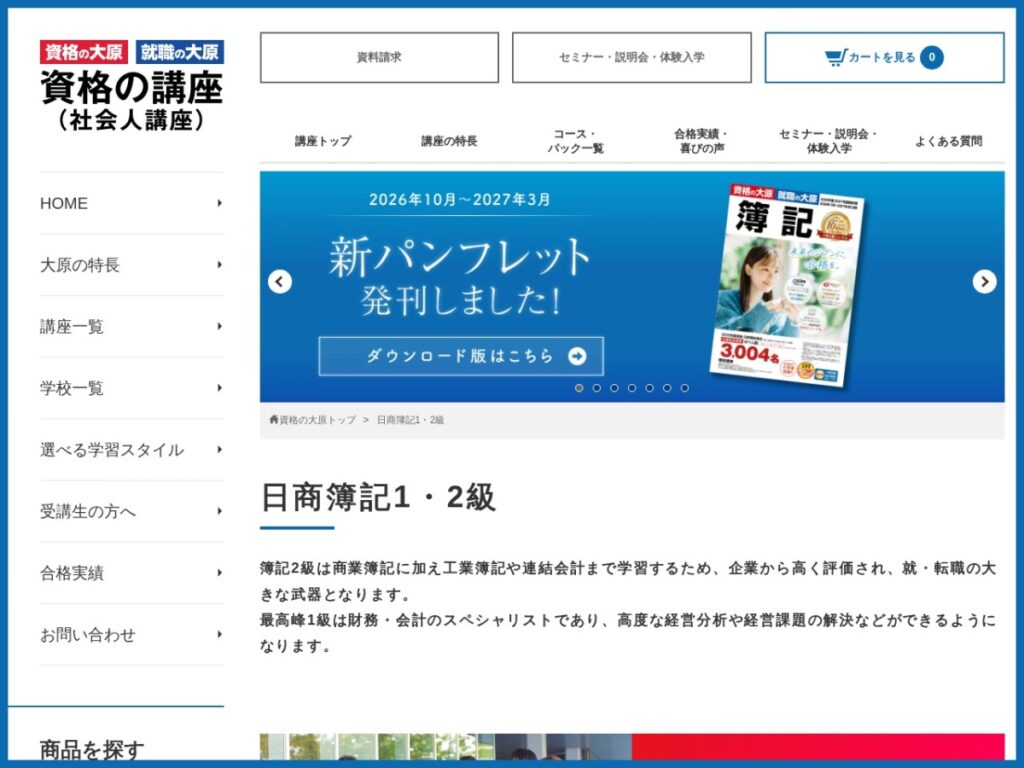
Task: Open 講座トップ tab
Action: pyautogui.click(x=323, y=141)
